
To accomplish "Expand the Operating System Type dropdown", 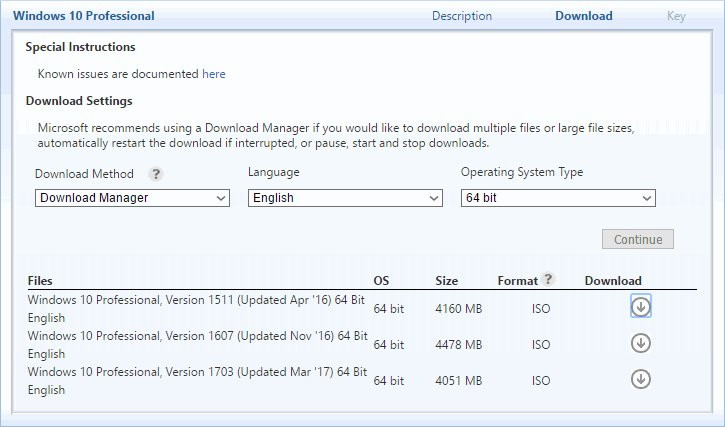I will coord(558,198).
